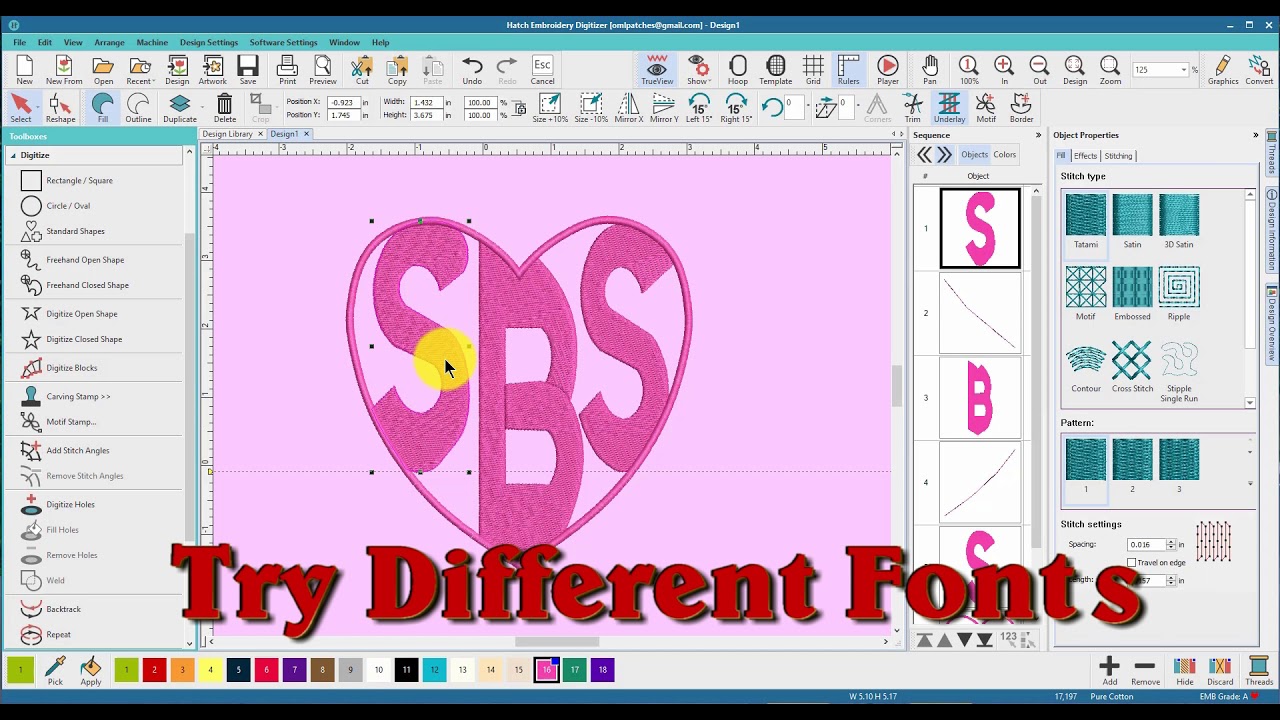Open the Stitching properties tab
Screen dimensions: 1280x720
point(1118,156)
